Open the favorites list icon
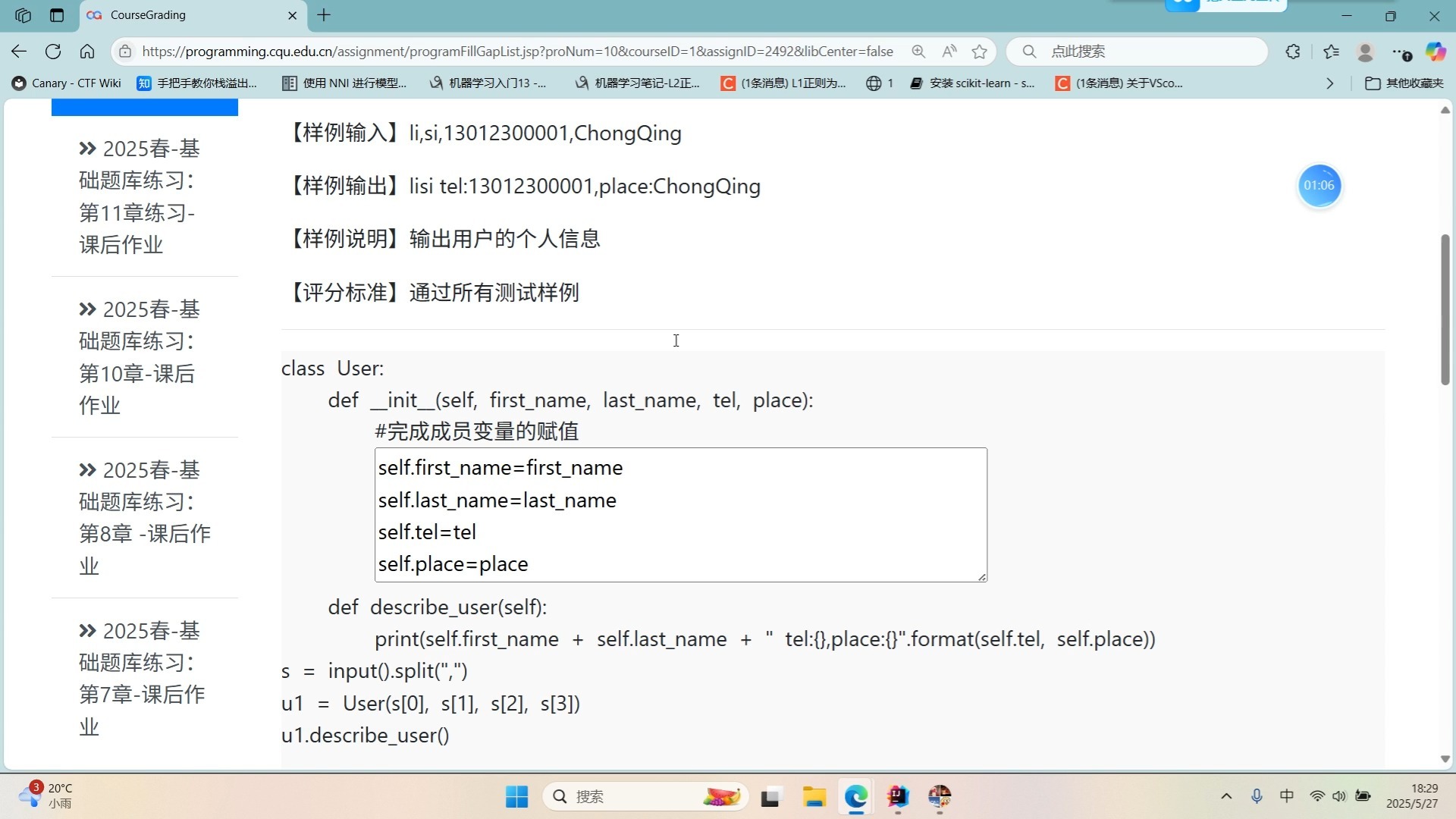 click(1331, 52)
